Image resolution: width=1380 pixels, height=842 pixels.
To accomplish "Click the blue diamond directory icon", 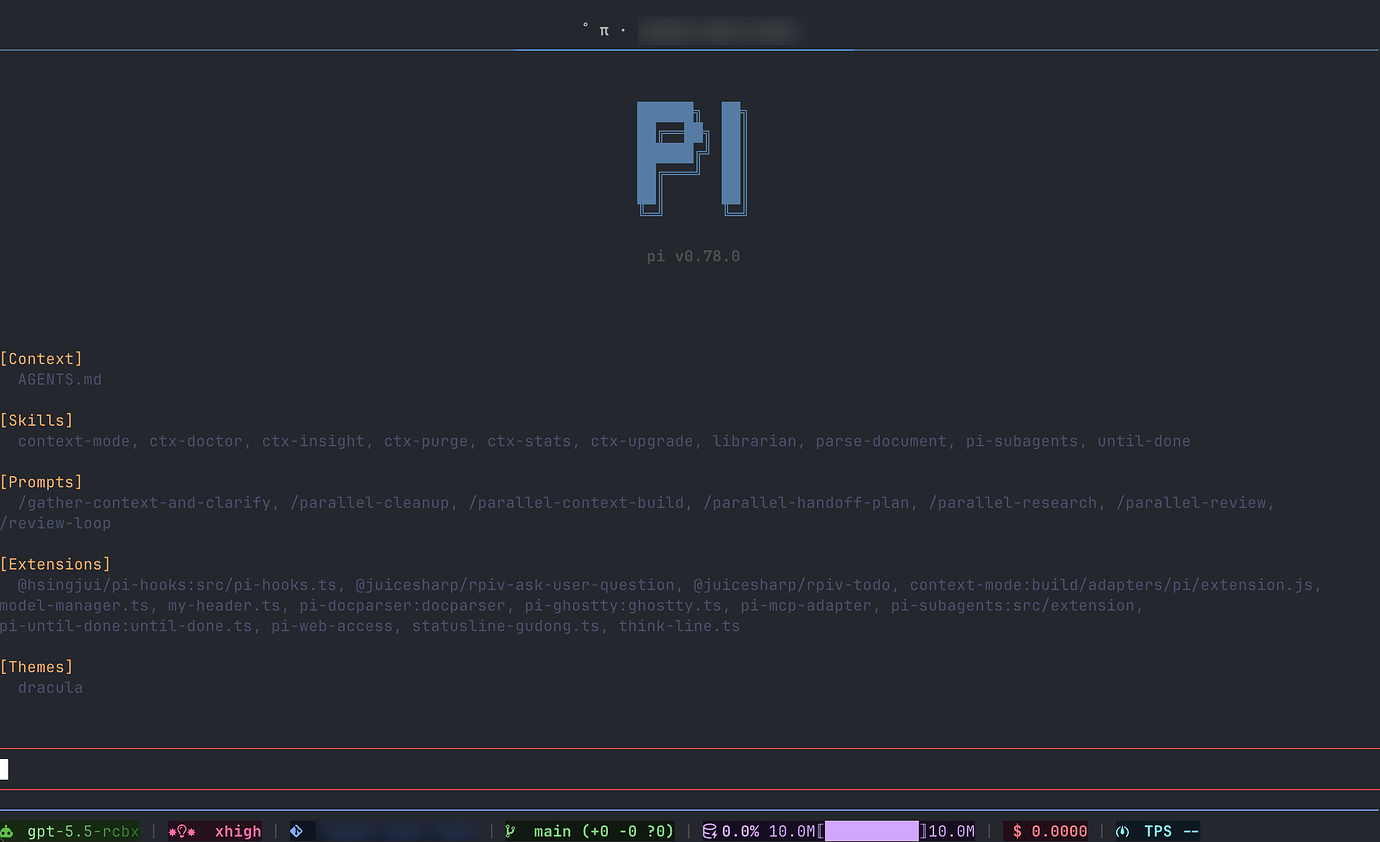I will (296, 831).
